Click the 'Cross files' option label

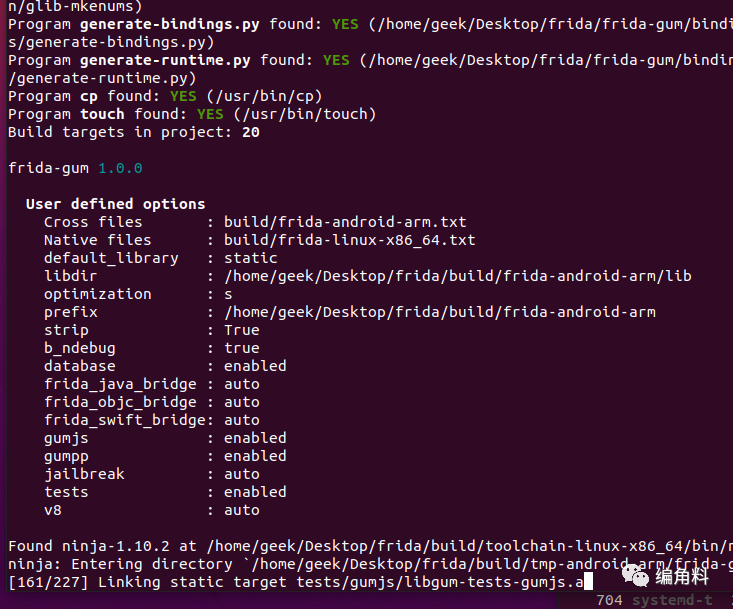click(93, 222)
